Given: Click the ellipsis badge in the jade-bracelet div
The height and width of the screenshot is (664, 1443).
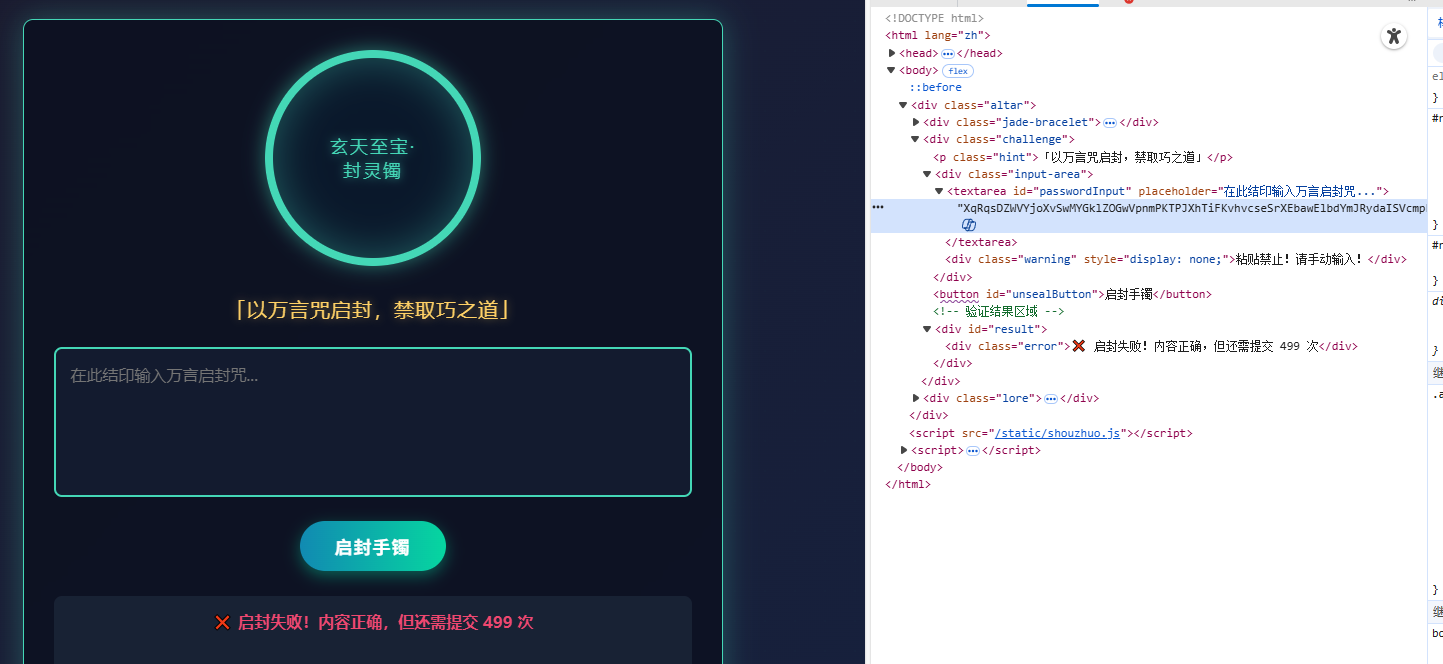Looking at the screenshot, I should pyautogui.click(x=1109, y=123).
